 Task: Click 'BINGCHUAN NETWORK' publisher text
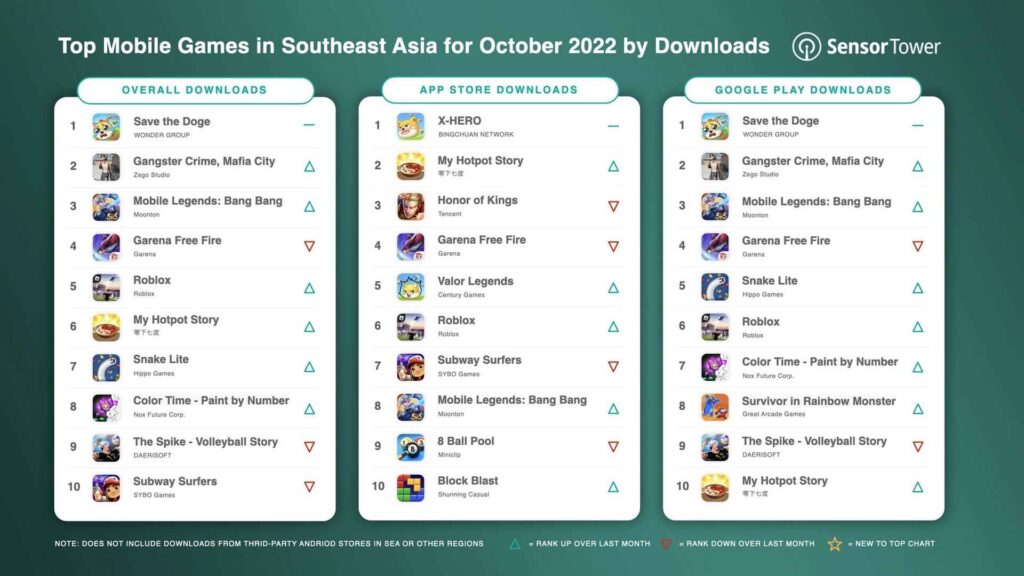pyautogui.click(x=475, y=135)
